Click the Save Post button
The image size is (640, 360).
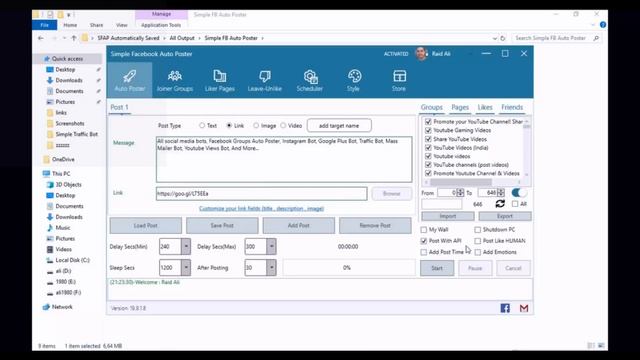(222, 225)
